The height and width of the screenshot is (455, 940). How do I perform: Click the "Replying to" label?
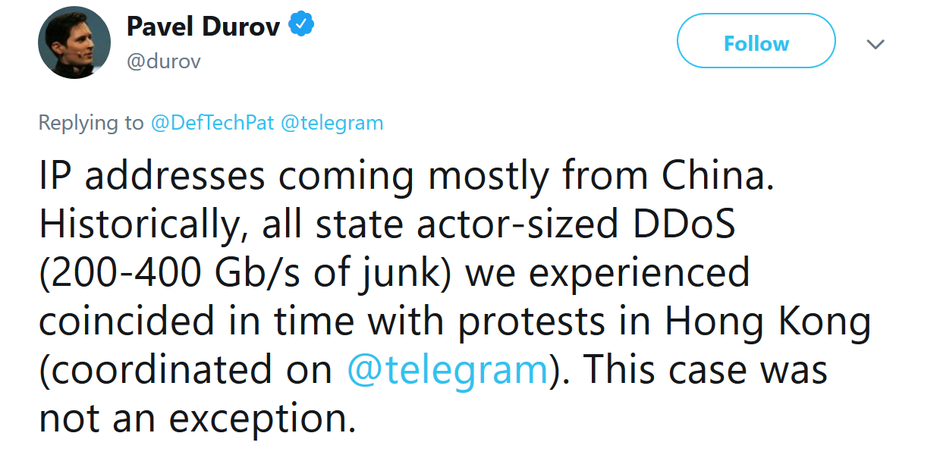click(x=91, y=123)
